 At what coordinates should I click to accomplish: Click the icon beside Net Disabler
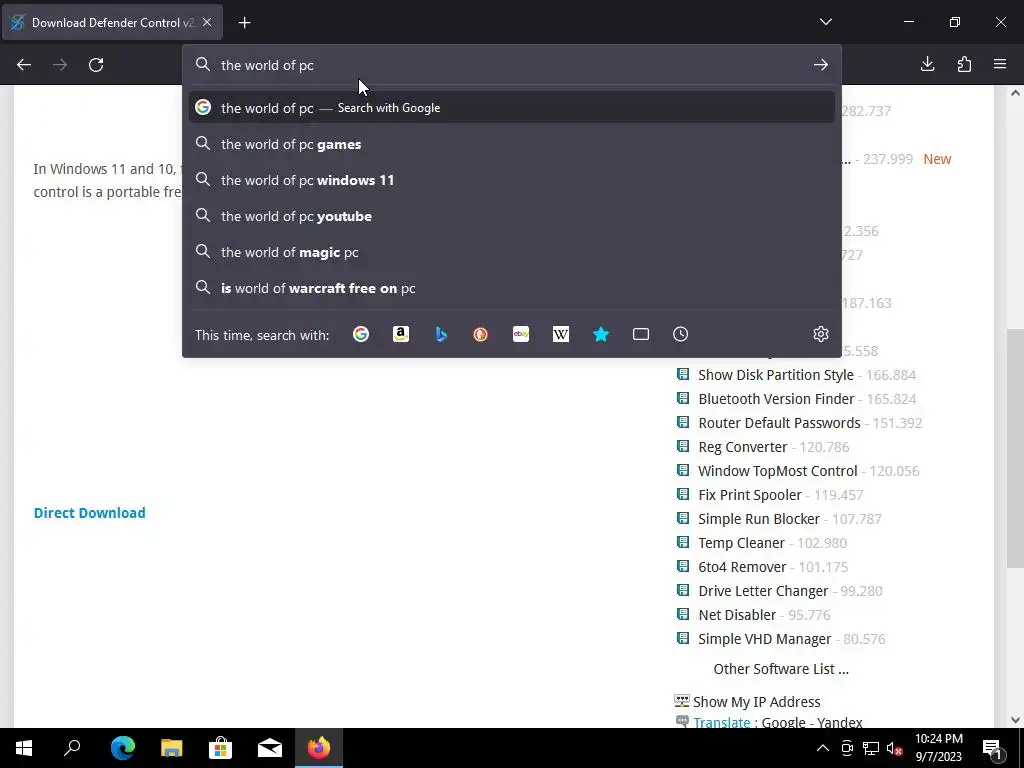click(x=683, y=614)
